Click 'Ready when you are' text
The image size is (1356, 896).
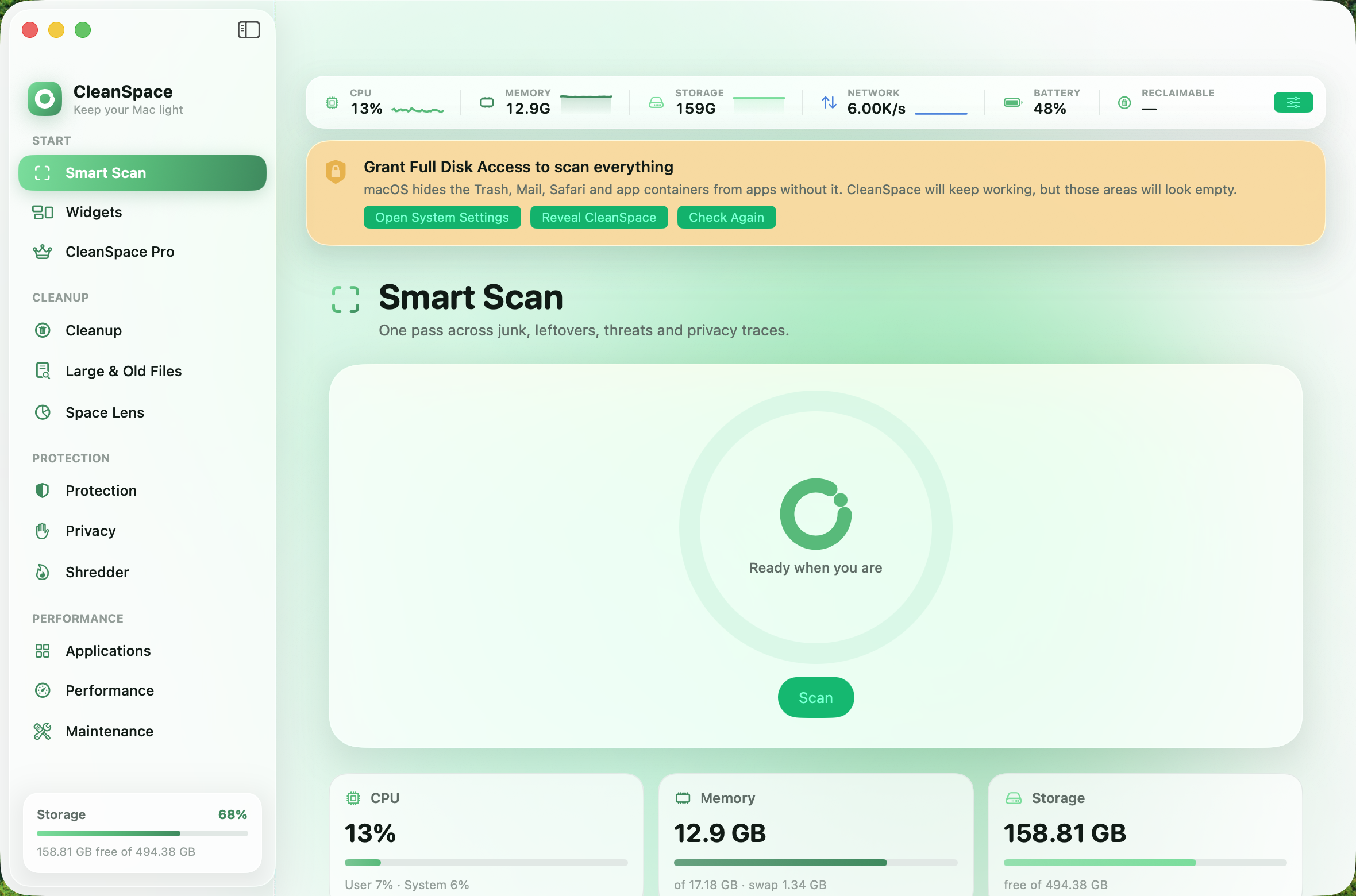(x=815, y=567)
